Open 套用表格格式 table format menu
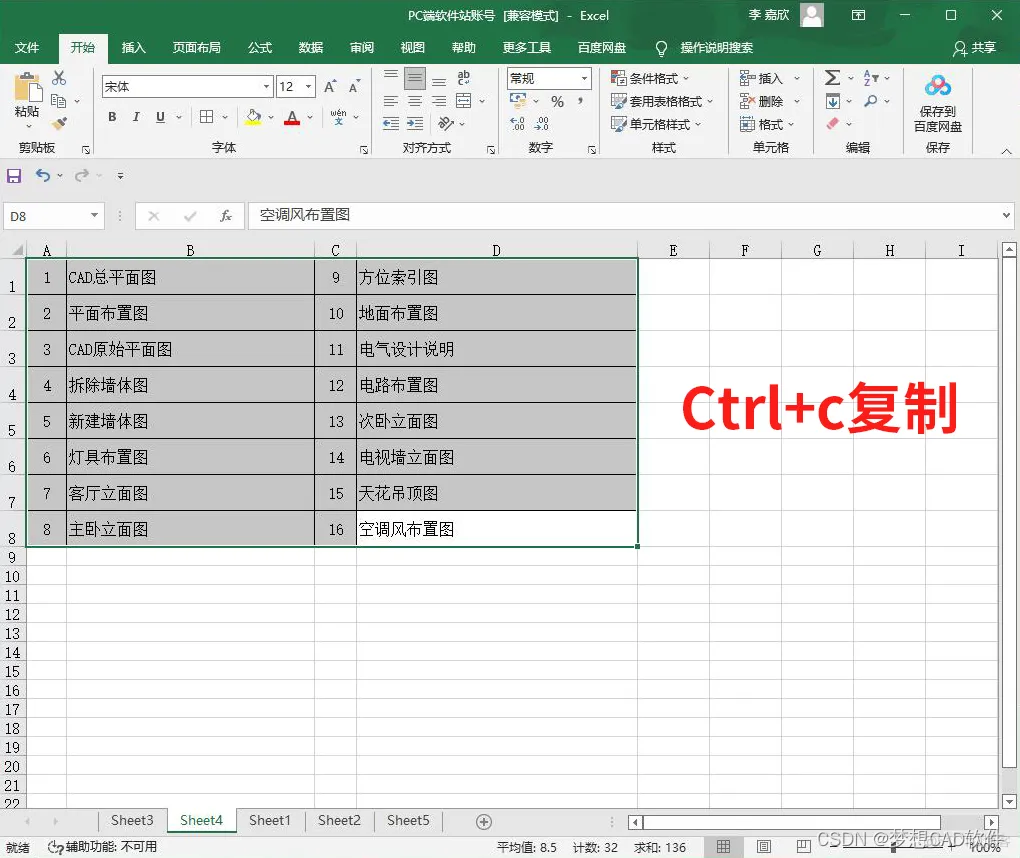This screenshot has width=1020, height=858. (x=662, y=101)
